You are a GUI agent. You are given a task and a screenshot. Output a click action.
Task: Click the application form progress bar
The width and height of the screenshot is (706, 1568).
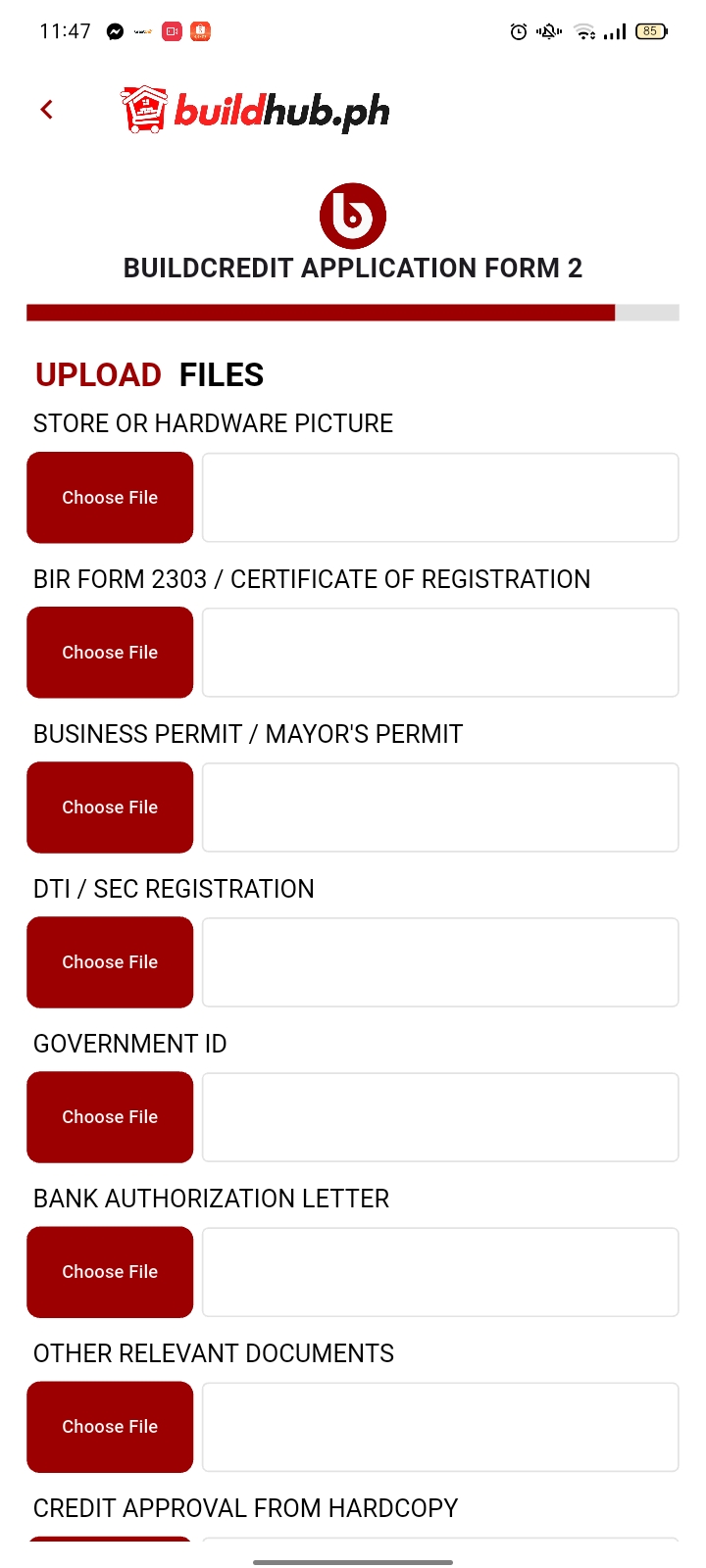tap(353, 313)
